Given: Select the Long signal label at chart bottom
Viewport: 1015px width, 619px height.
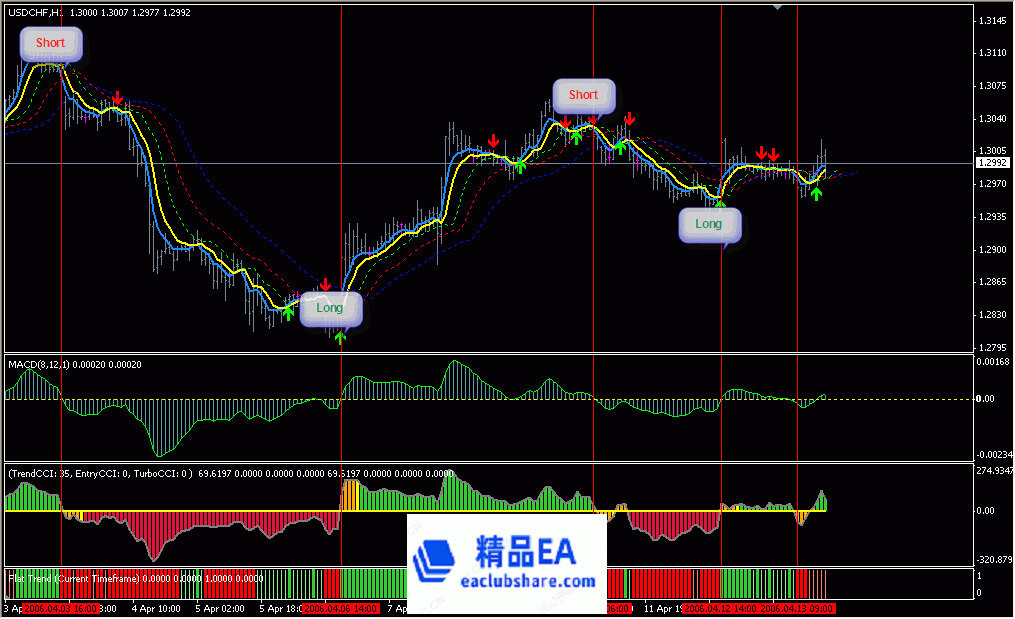Looking at the screenshot, I should pos(330,308).
